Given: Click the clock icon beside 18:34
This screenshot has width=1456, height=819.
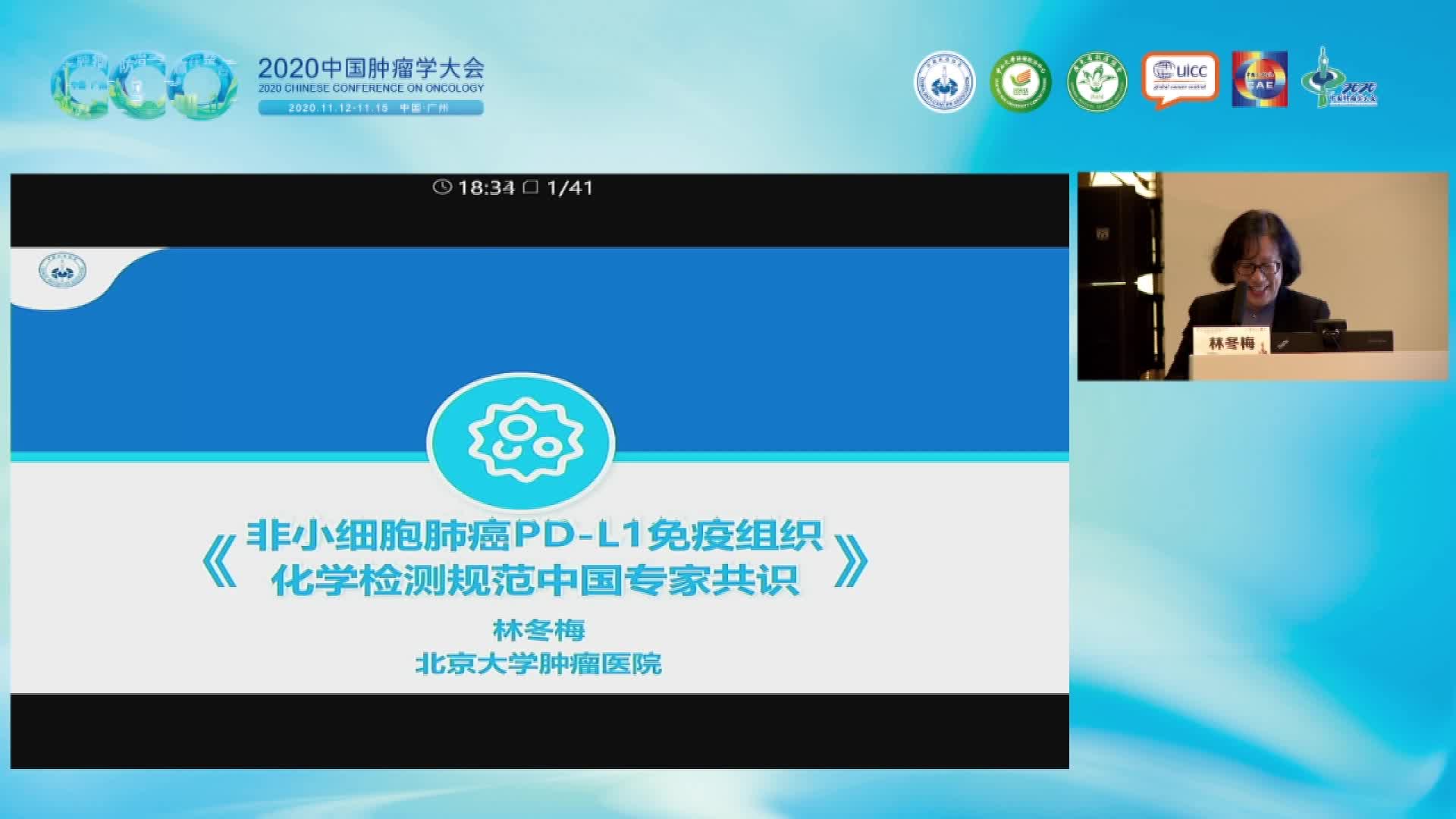Looking at the screenshot, I should click(442, 187).
